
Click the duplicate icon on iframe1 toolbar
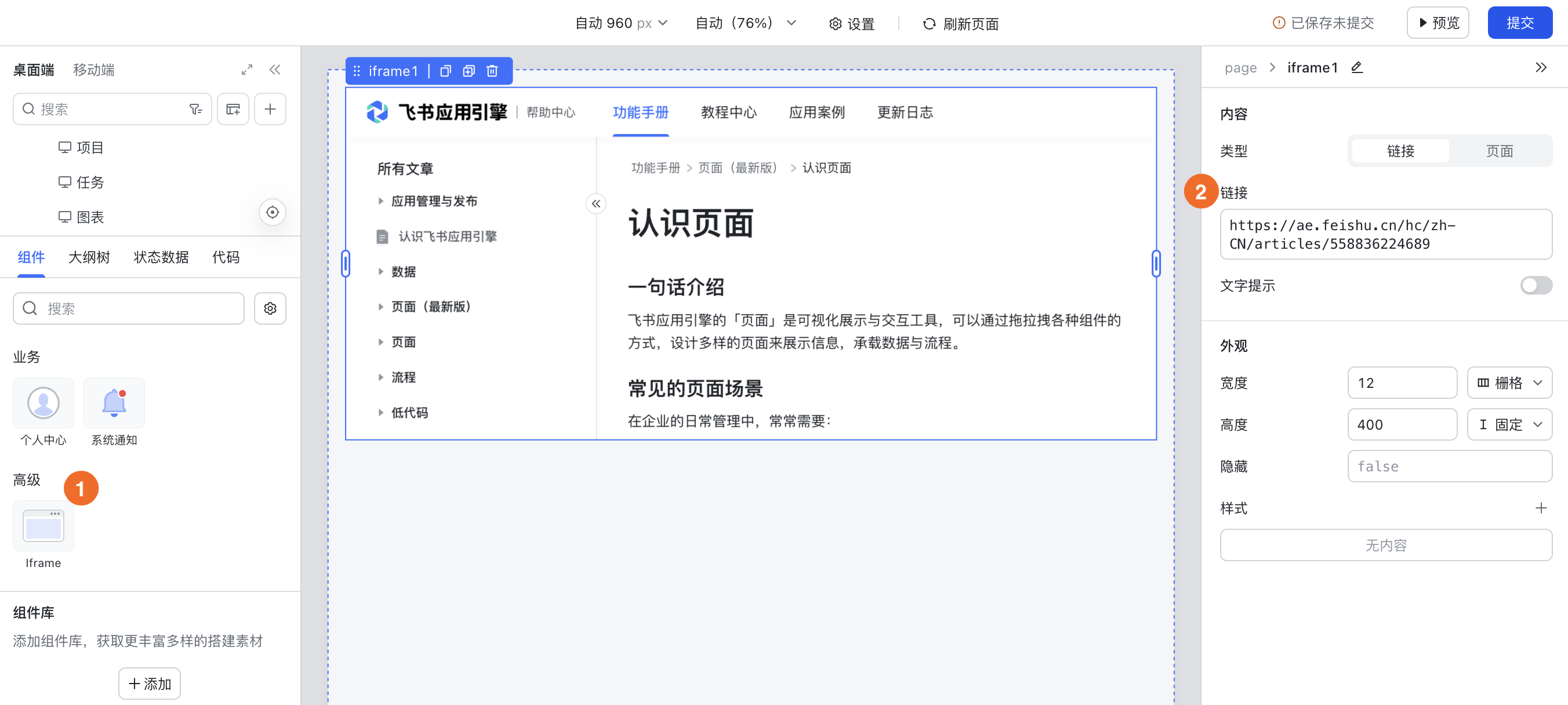[x=469, y=71]
